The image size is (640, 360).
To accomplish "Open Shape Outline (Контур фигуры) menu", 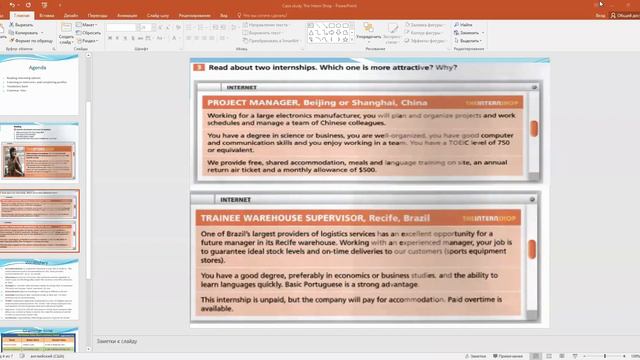I will (x=424, y=33).
